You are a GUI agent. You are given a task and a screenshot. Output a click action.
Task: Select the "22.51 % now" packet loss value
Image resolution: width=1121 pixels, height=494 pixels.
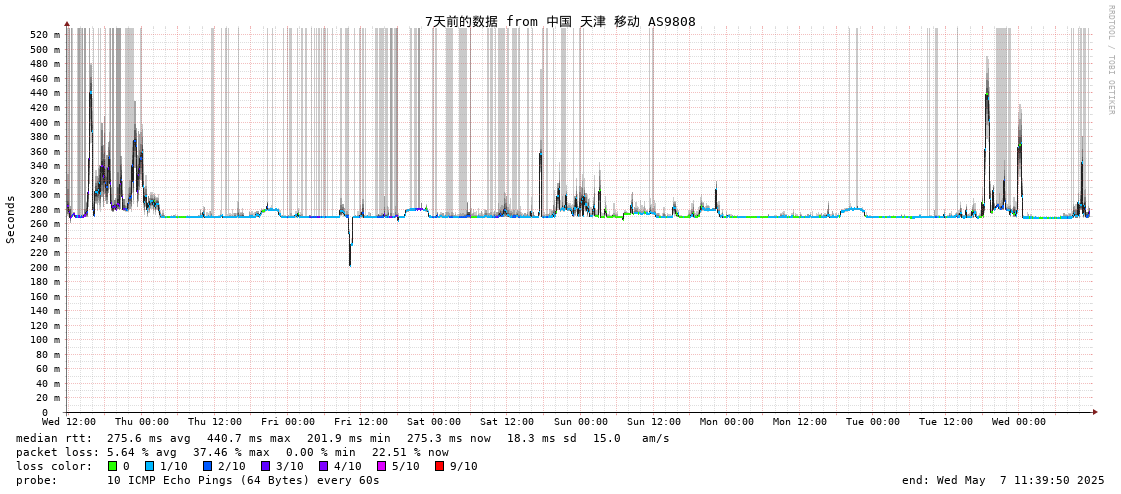pos(410,452)
